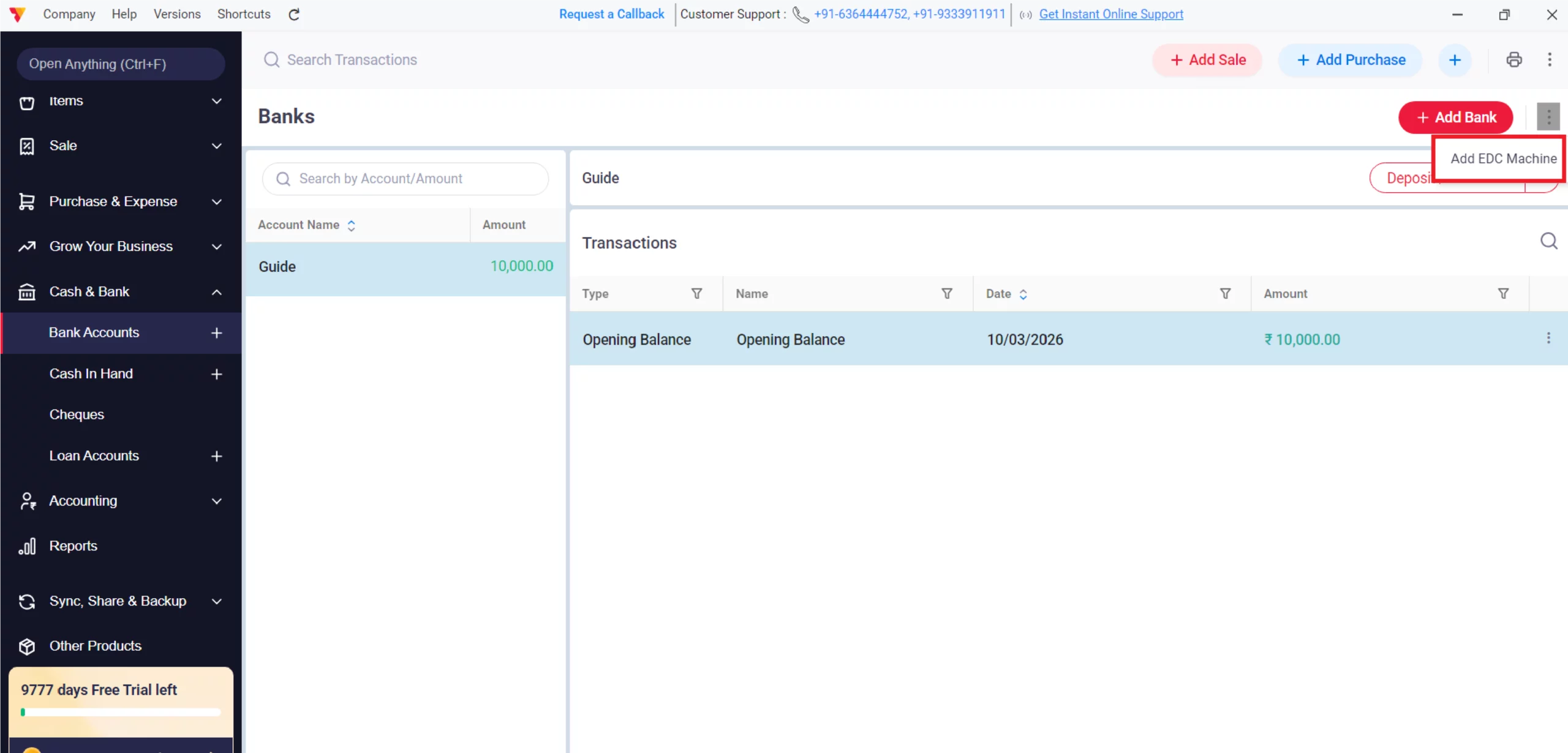Expand the Sync, Share & Backup chevron

click(216, 601)
